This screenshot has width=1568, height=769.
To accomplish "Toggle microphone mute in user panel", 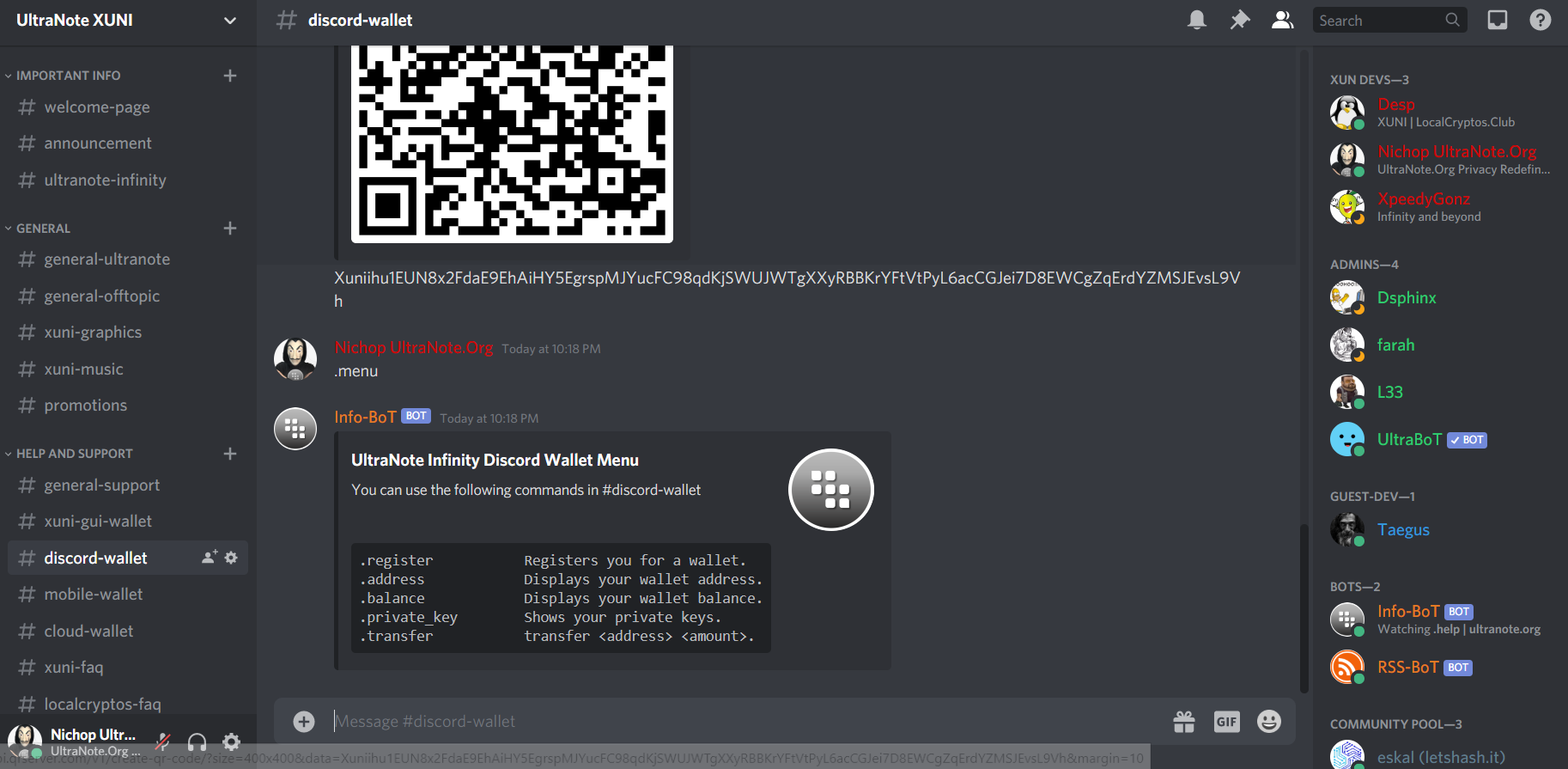I will click(162, 742).
